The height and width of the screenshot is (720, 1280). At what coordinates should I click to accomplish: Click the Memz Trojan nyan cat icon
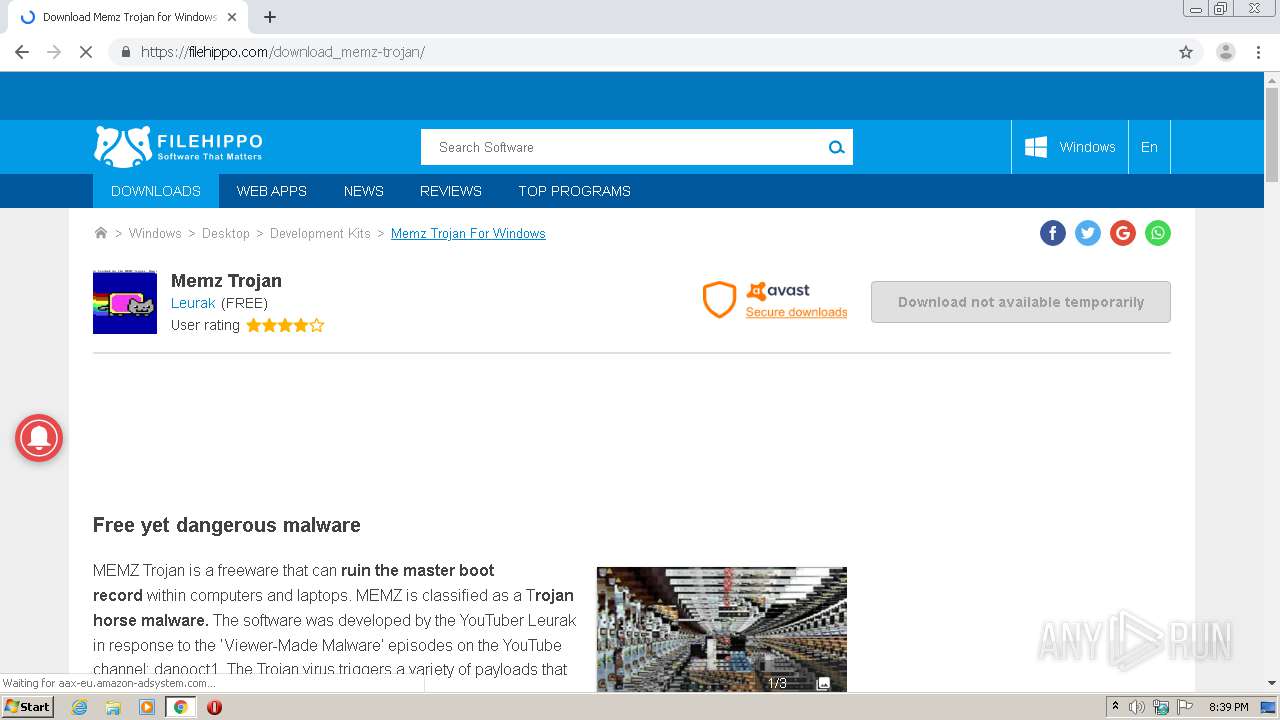point(125,302)
